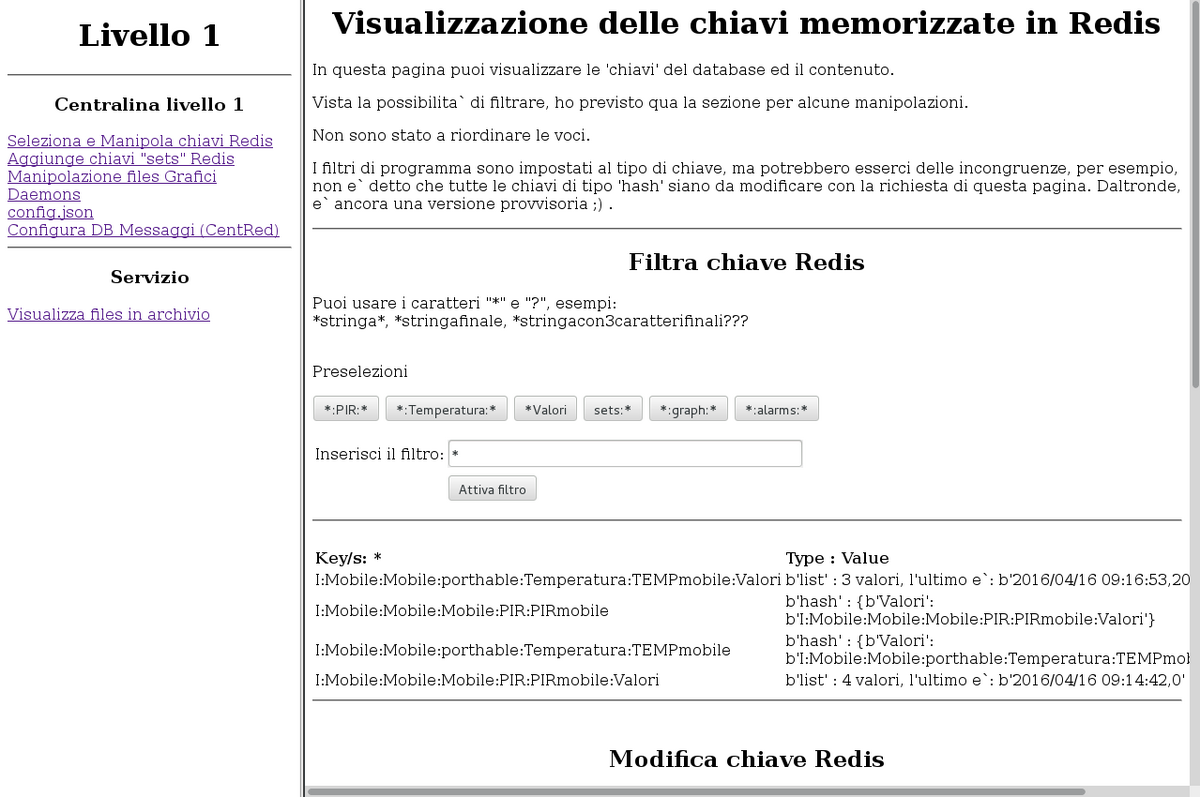Open Configura DB Messaggi (CentRed)
Viewport: 1200px width, 797px height.
click(x=142, y=231)
